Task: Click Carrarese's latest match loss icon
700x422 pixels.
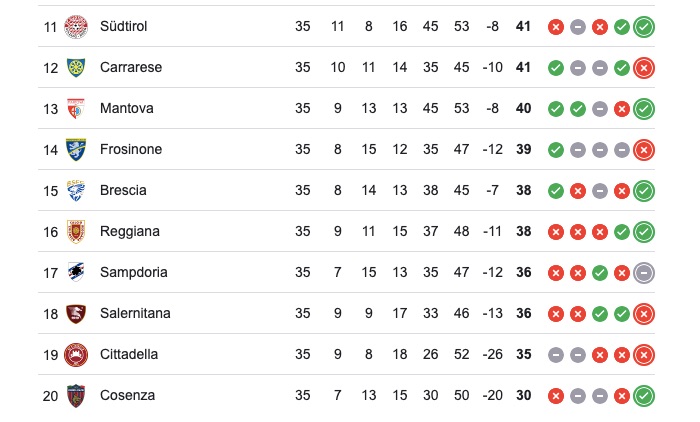Action: 644,67
